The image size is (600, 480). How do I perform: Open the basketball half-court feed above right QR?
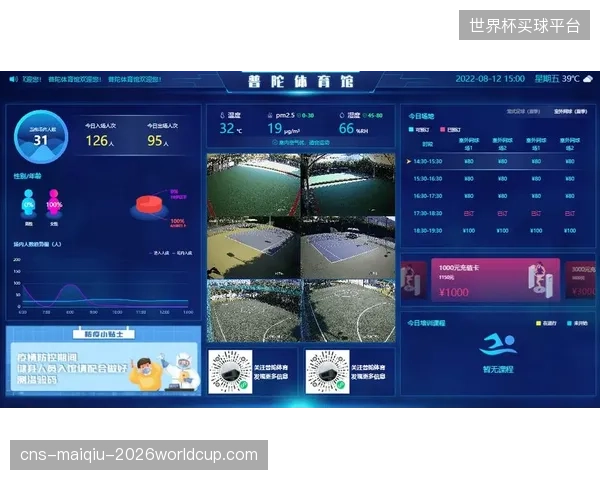[x=349, y=311]
